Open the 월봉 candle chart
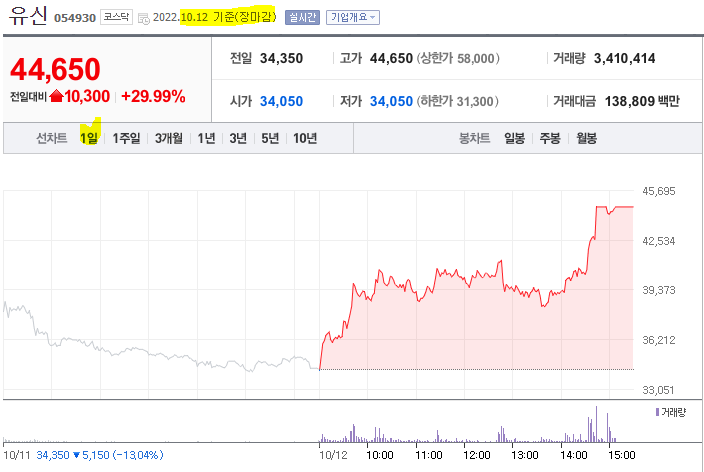Screen dimensions: 704x472 click(586, 138)
